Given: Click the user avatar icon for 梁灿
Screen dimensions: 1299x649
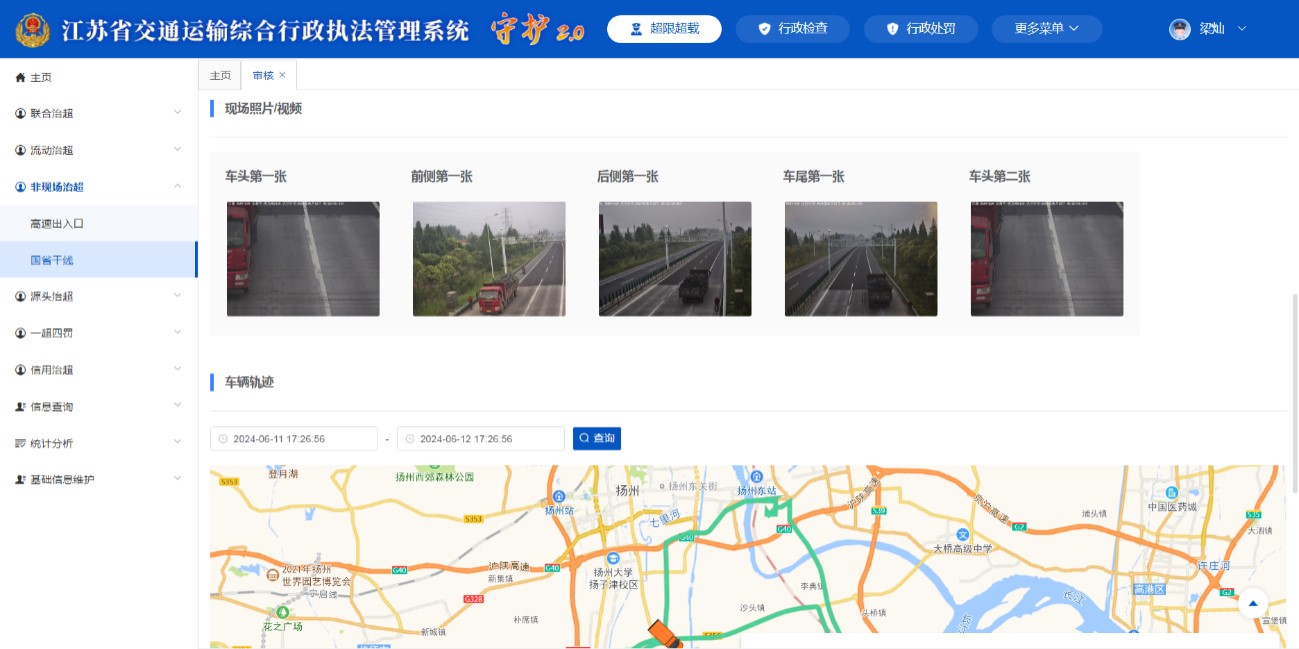Looking at the screenshot, I should pos(1180,29).
